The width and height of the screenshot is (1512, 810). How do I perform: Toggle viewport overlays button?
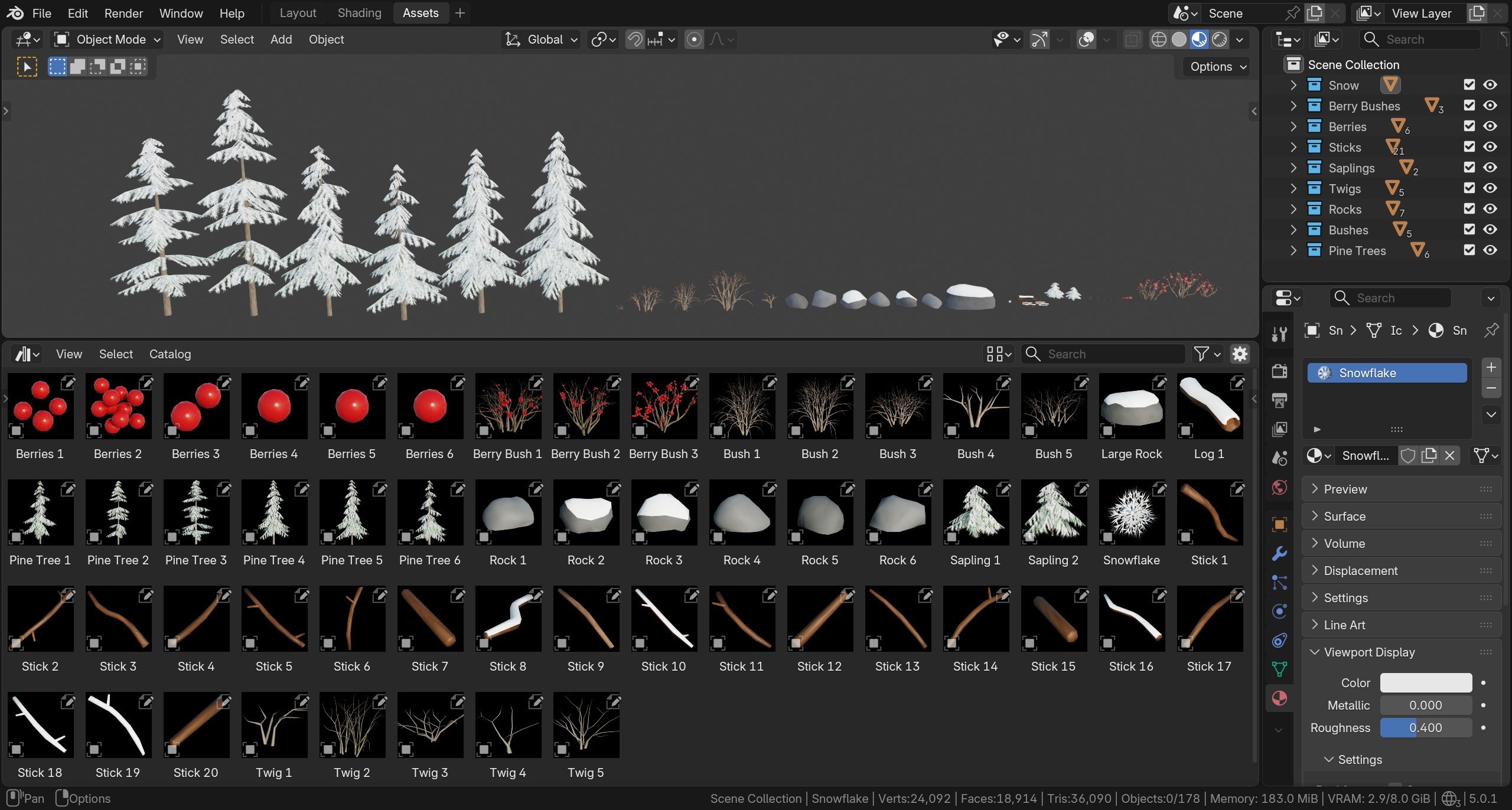coord(1087,40)
